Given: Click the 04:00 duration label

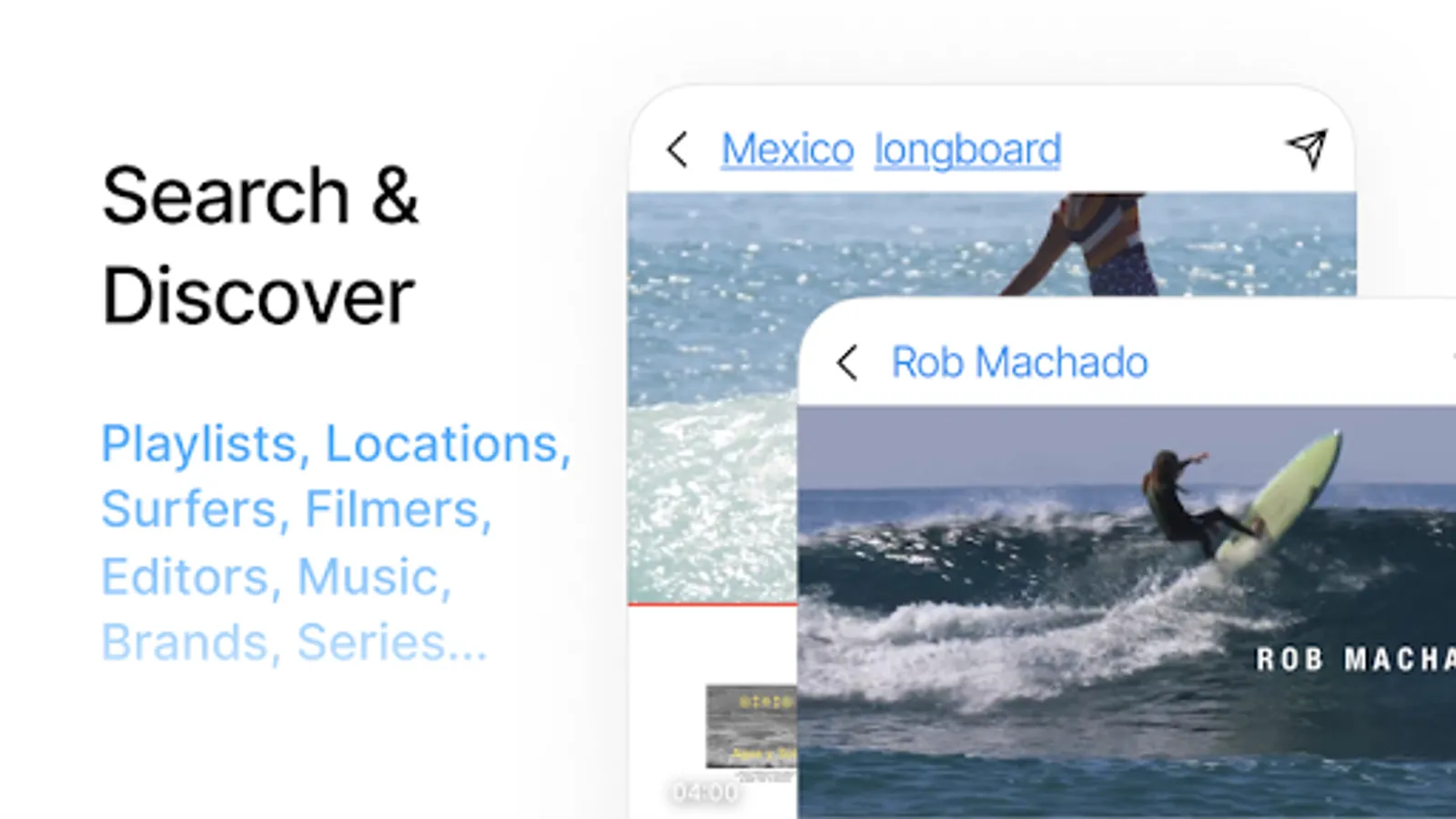Looking at the screenshot, I should (705, 793).
